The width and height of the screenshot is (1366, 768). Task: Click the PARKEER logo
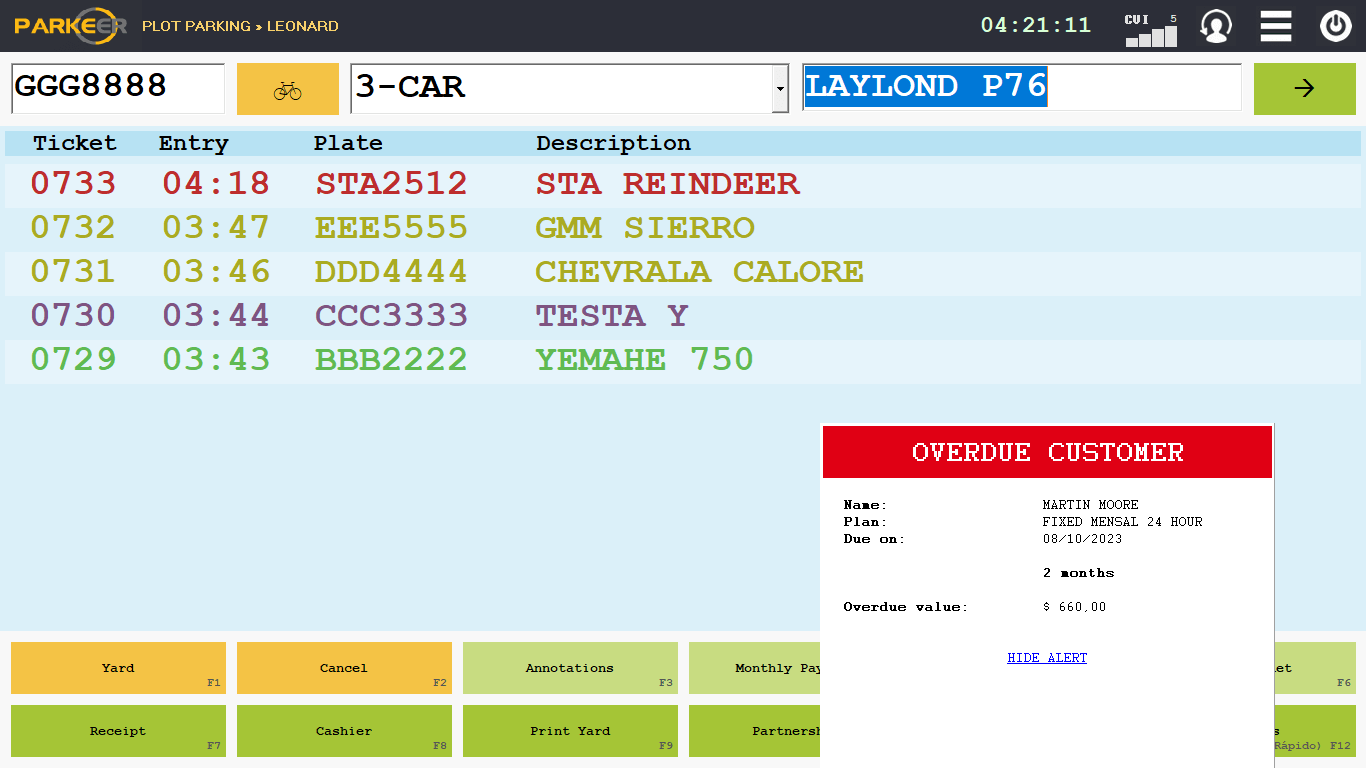[x=70, y=26]
